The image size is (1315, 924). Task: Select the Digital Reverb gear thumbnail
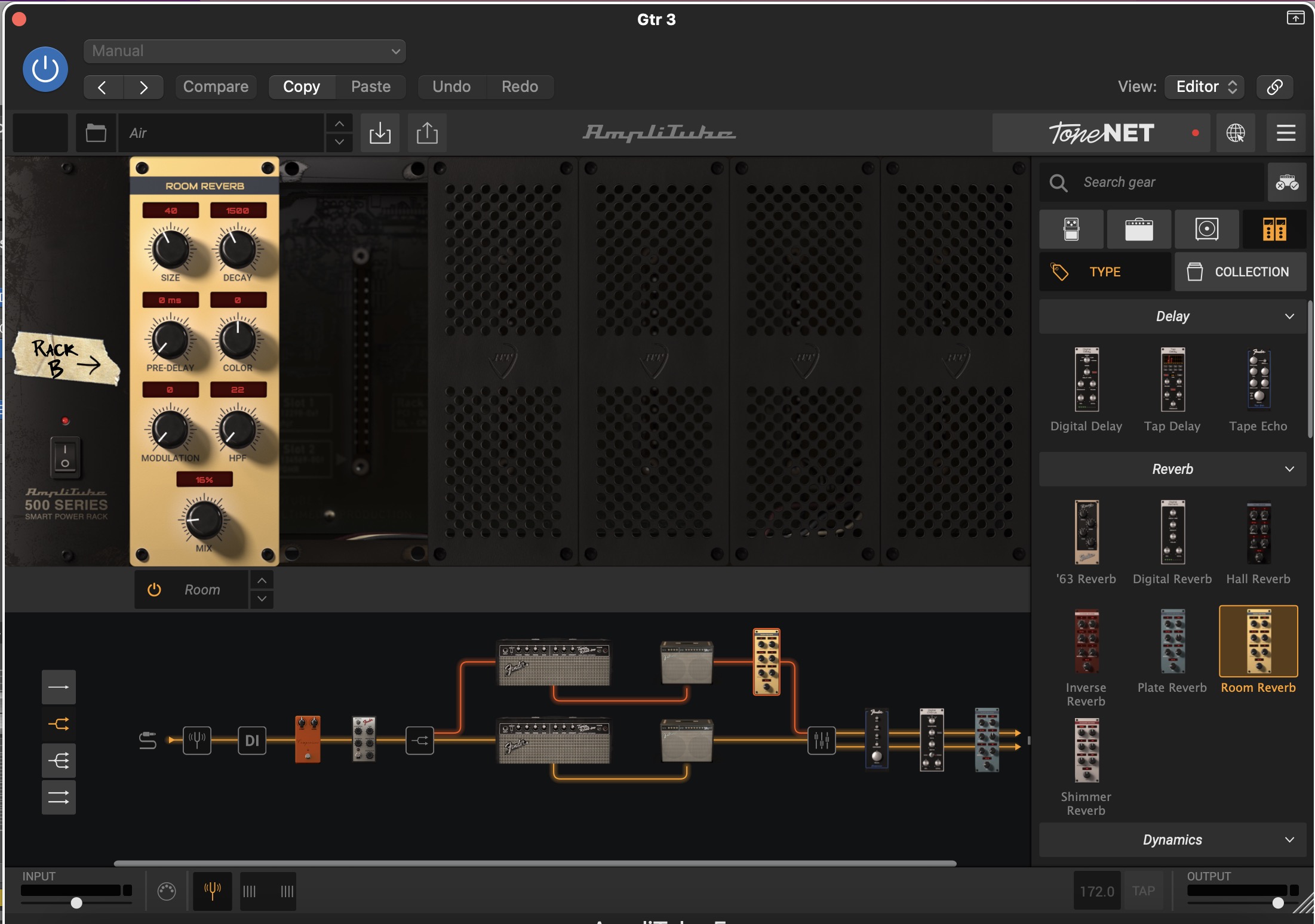1172,532
